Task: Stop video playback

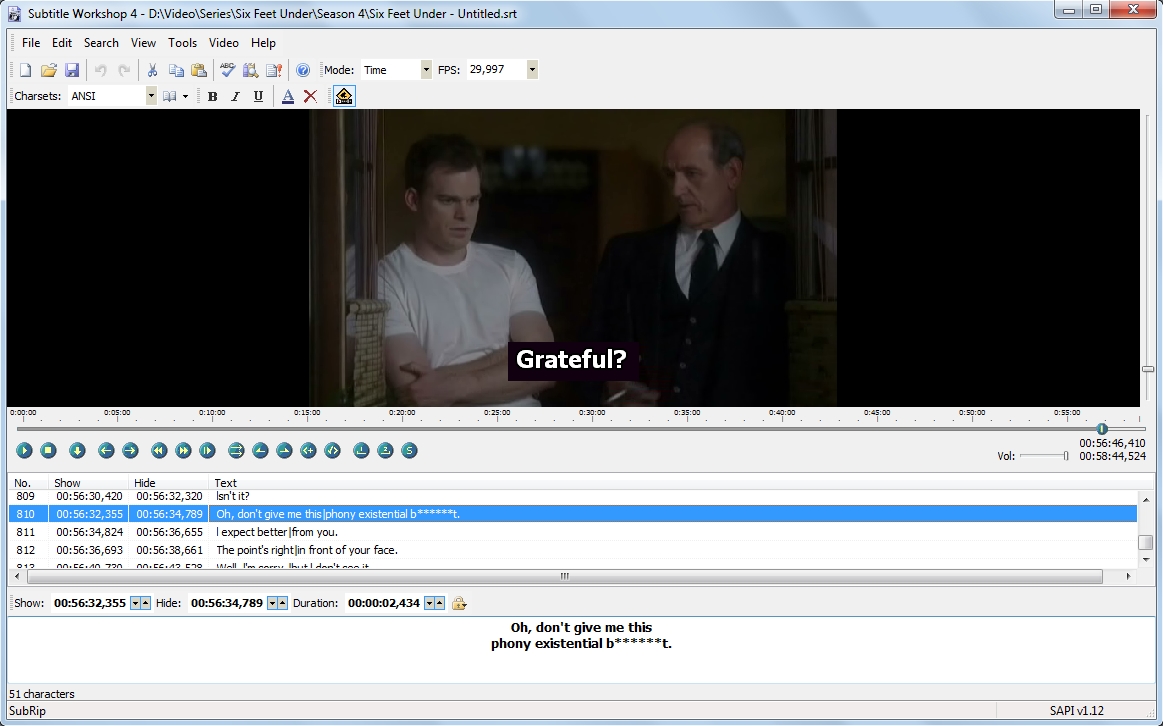Action: 48,450
